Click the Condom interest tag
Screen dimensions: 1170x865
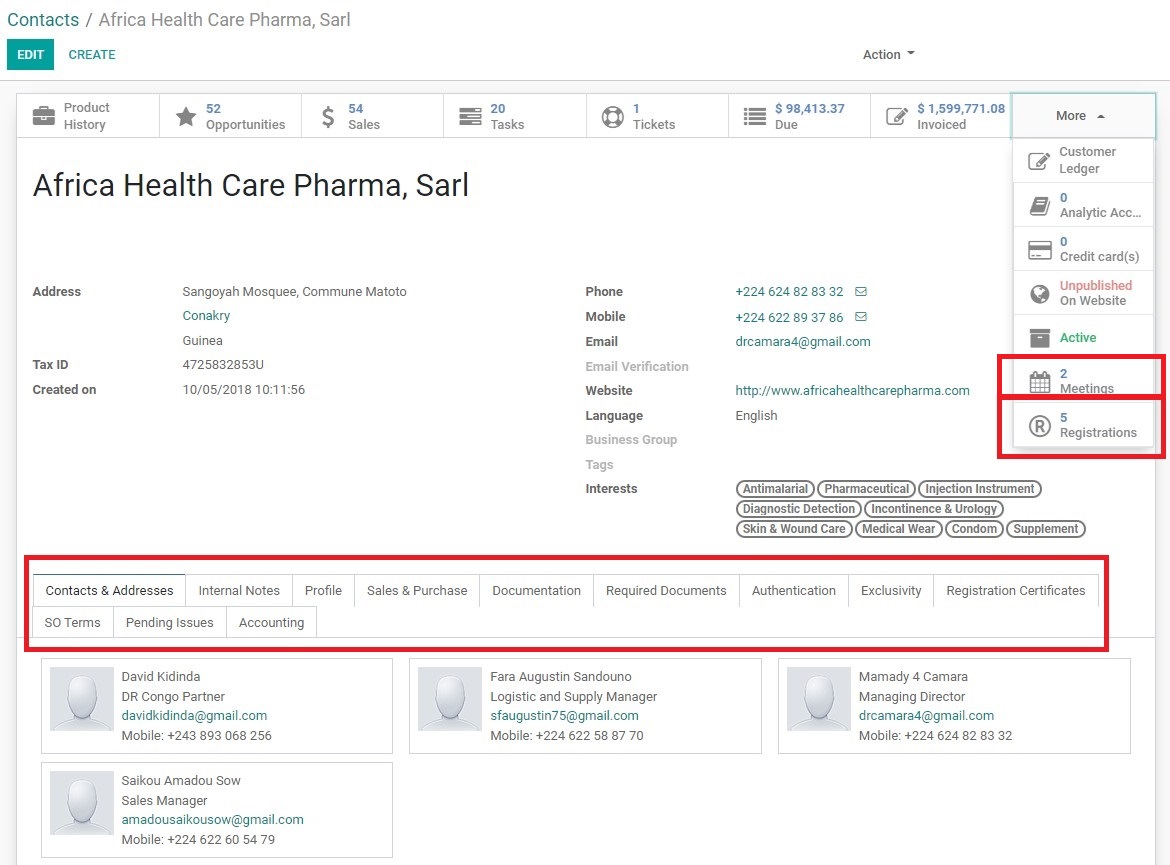[974, 529]
